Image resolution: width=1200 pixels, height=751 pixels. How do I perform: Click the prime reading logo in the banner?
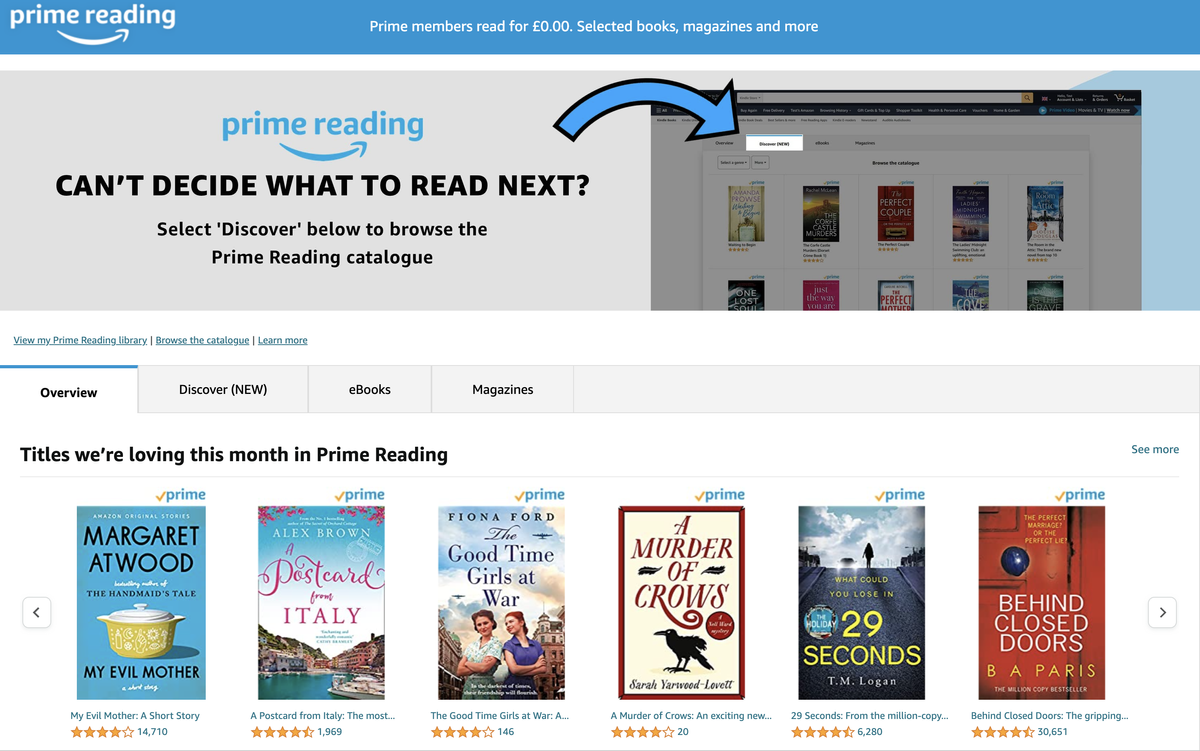click(x=322, y=135)
